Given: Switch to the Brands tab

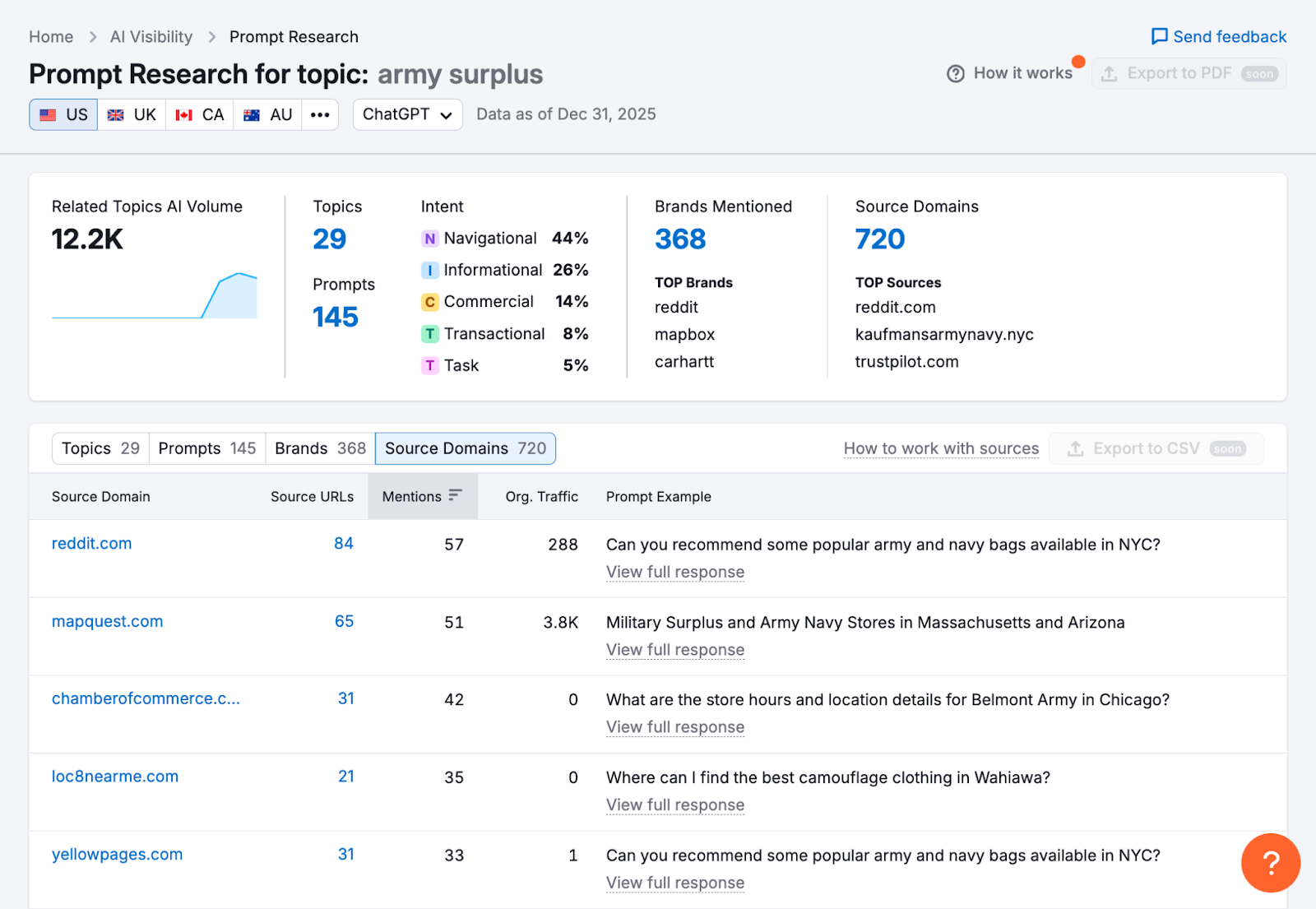Looking at the screenshot, I should (320, 449).
